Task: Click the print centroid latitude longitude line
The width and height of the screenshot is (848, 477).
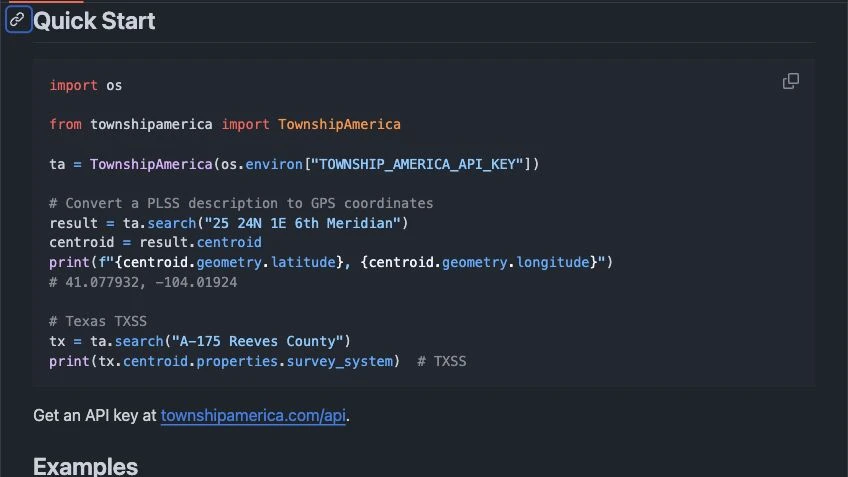Action: click(x=331, y=262)
